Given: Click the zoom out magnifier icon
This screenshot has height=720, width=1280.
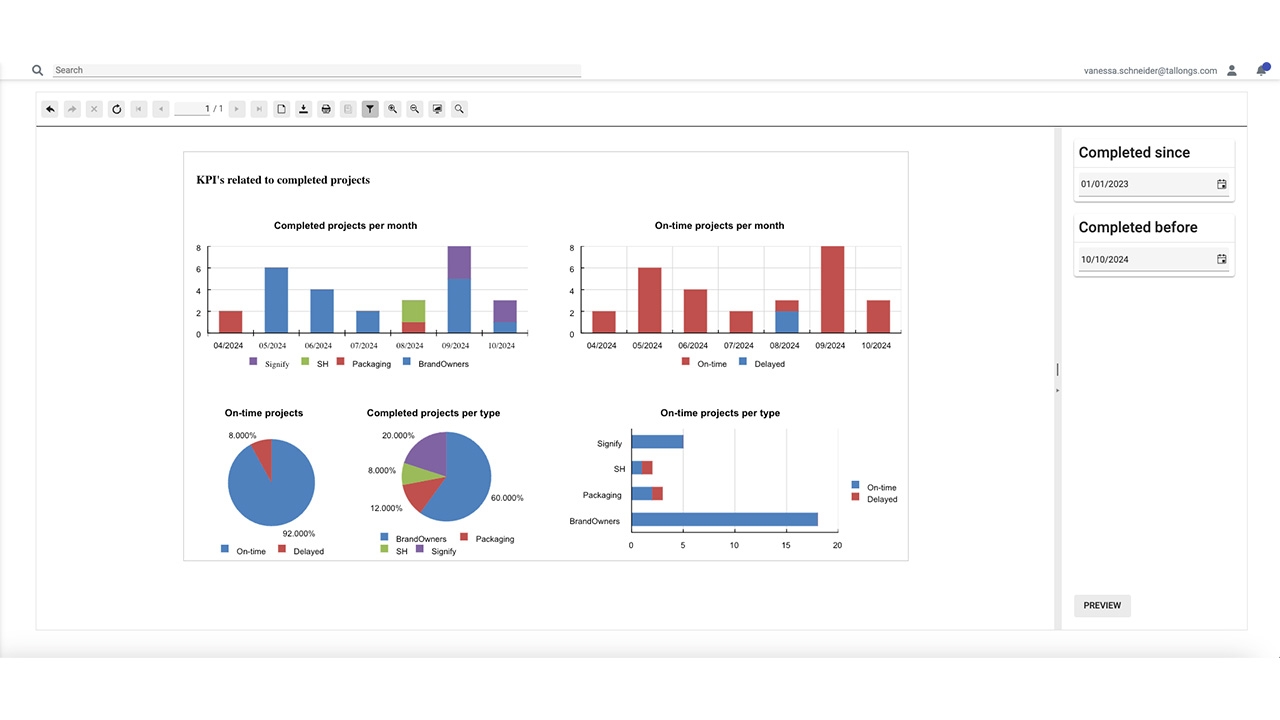Looking at the screenshot, I should (x=415, y=109).
